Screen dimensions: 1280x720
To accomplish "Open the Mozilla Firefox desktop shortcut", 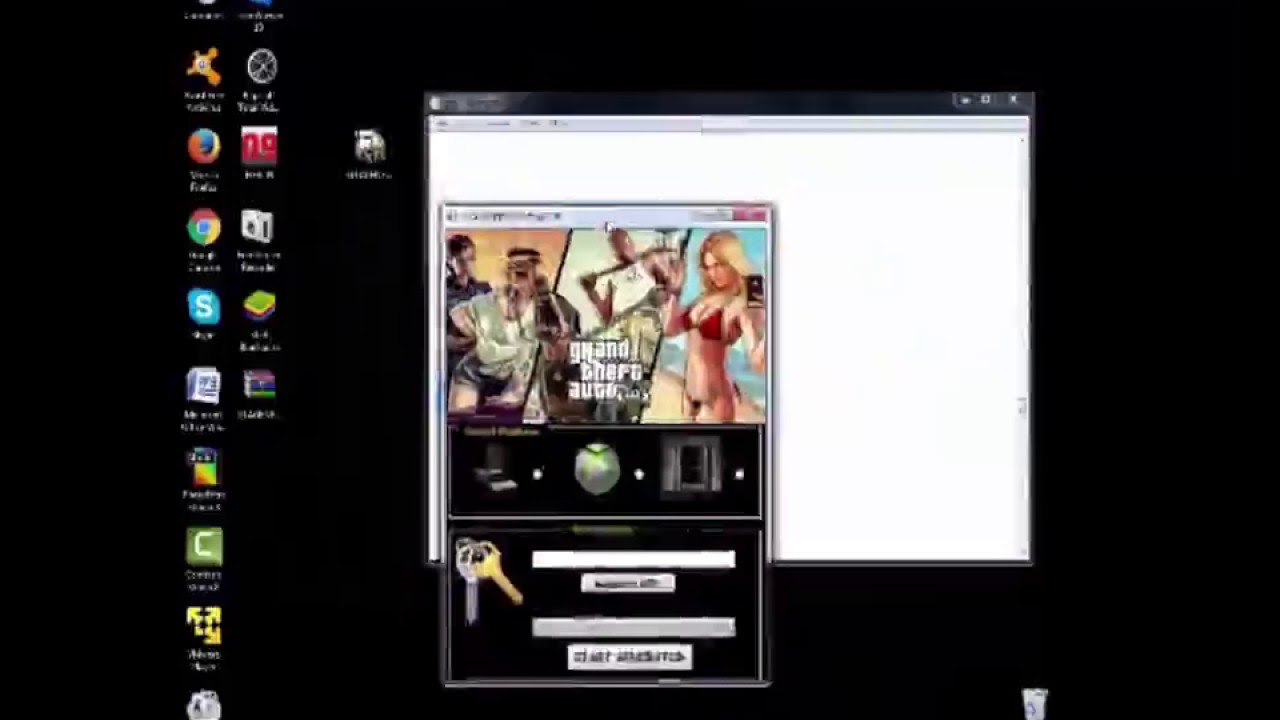I will pyautogui.click(x=203, y=148).
